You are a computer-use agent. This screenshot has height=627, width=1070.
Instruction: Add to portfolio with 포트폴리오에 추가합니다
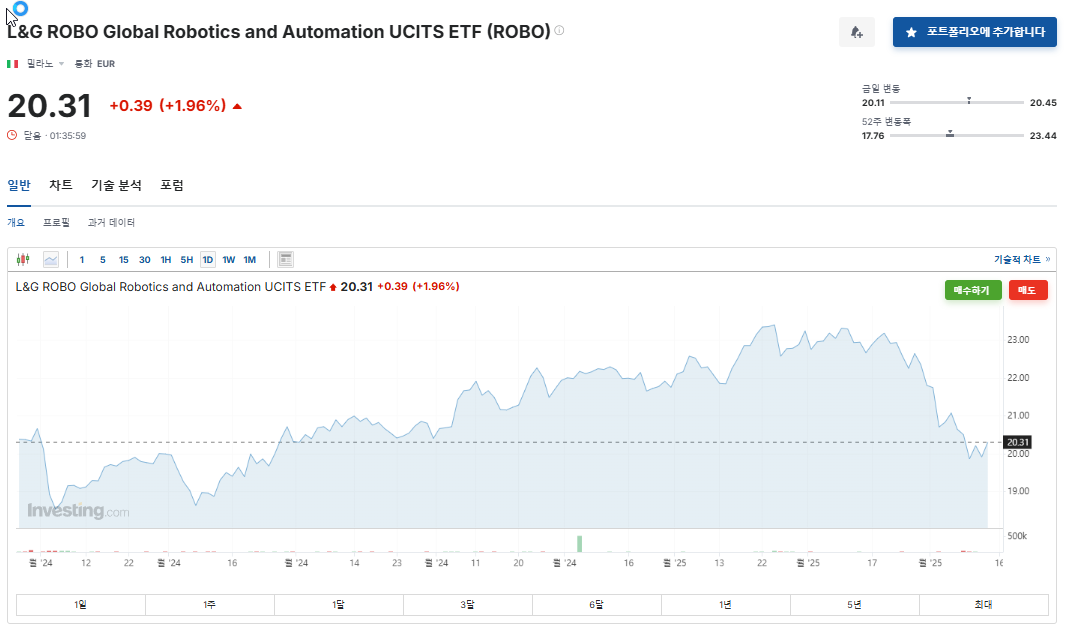[974, 32]
